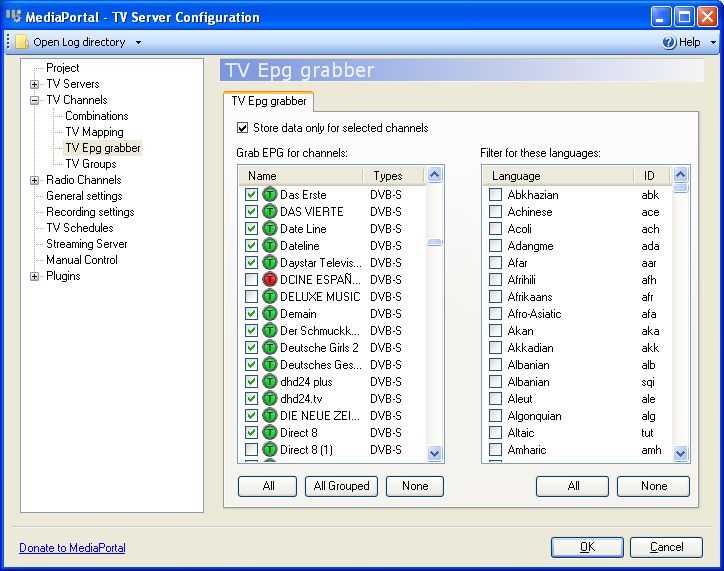This screenshot has width=724, height=571.
Task: Uncheck Store data only for selected channels
Action: (242, 128)
